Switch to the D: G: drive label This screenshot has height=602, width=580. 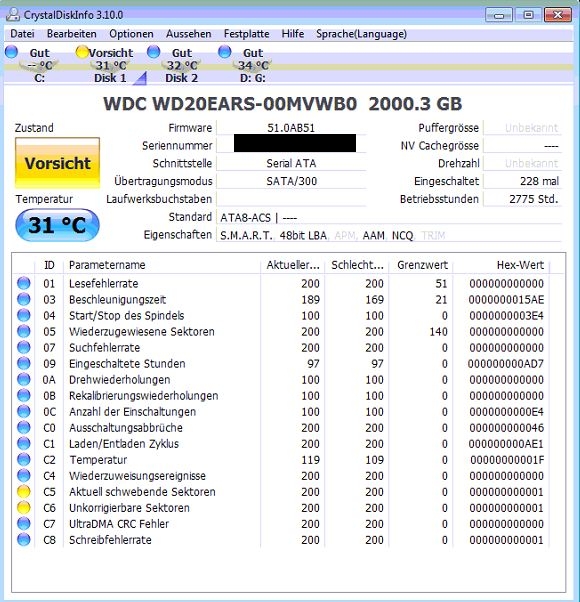[253, 78]
